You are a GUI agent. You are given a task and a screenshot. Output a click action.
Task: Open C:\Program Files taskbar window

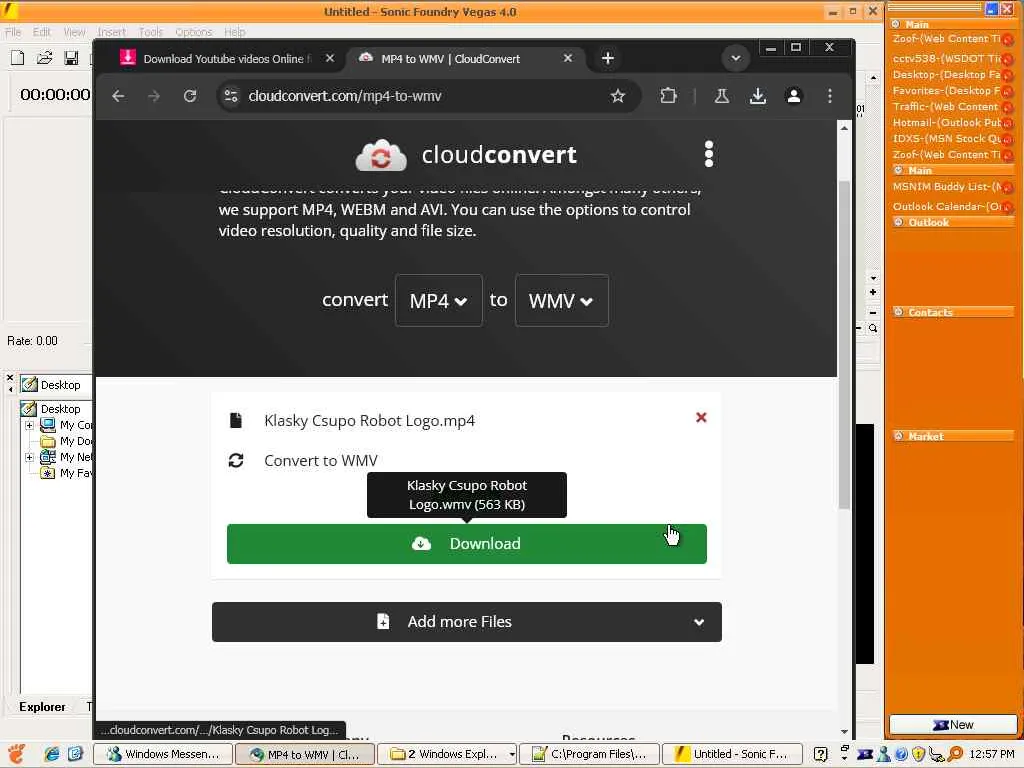coord(589,754)
